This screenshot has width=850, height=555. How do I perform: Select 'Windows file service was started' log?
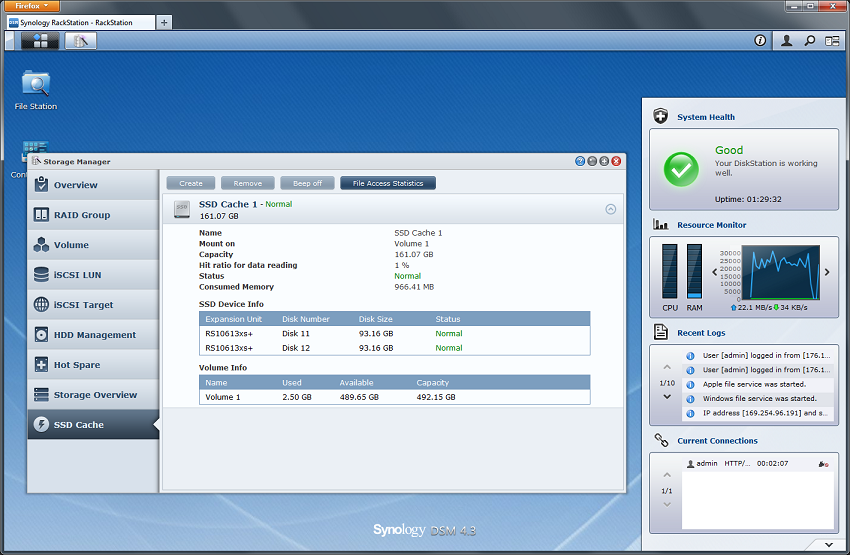758,398
